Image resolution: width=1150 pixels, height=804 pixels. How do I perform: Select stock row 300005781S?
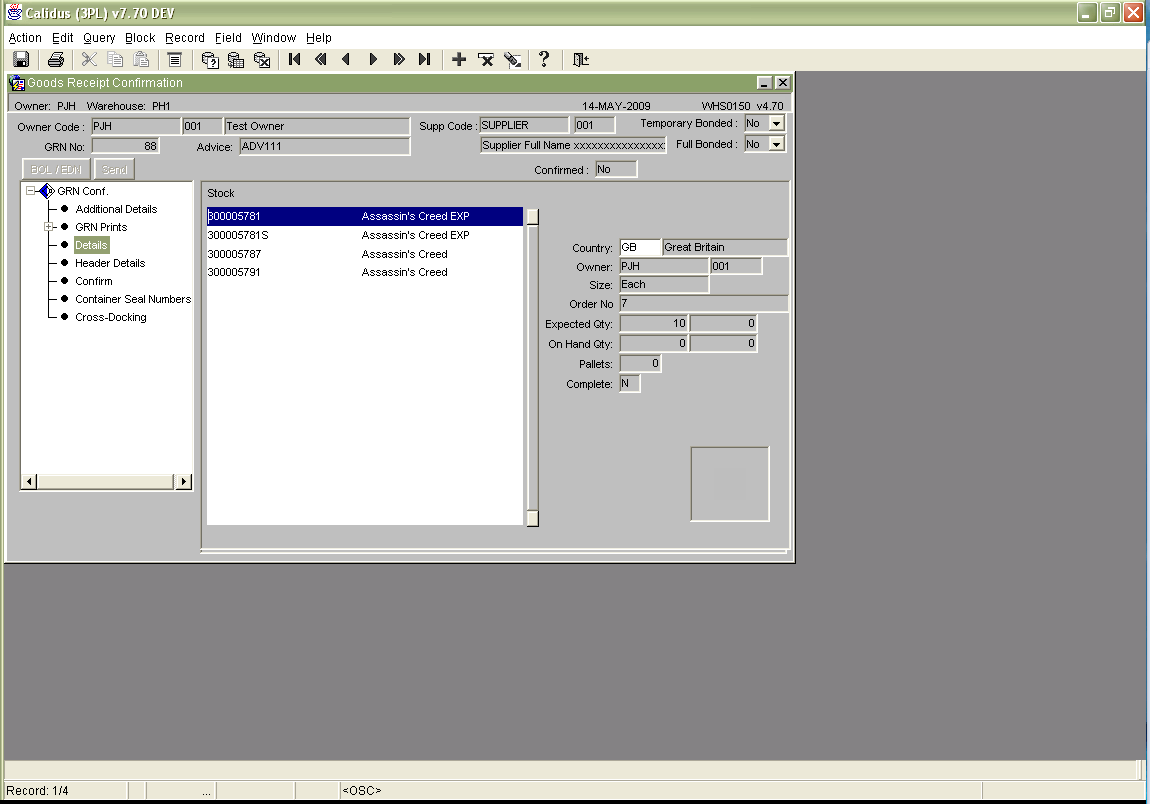click(365, 235)
